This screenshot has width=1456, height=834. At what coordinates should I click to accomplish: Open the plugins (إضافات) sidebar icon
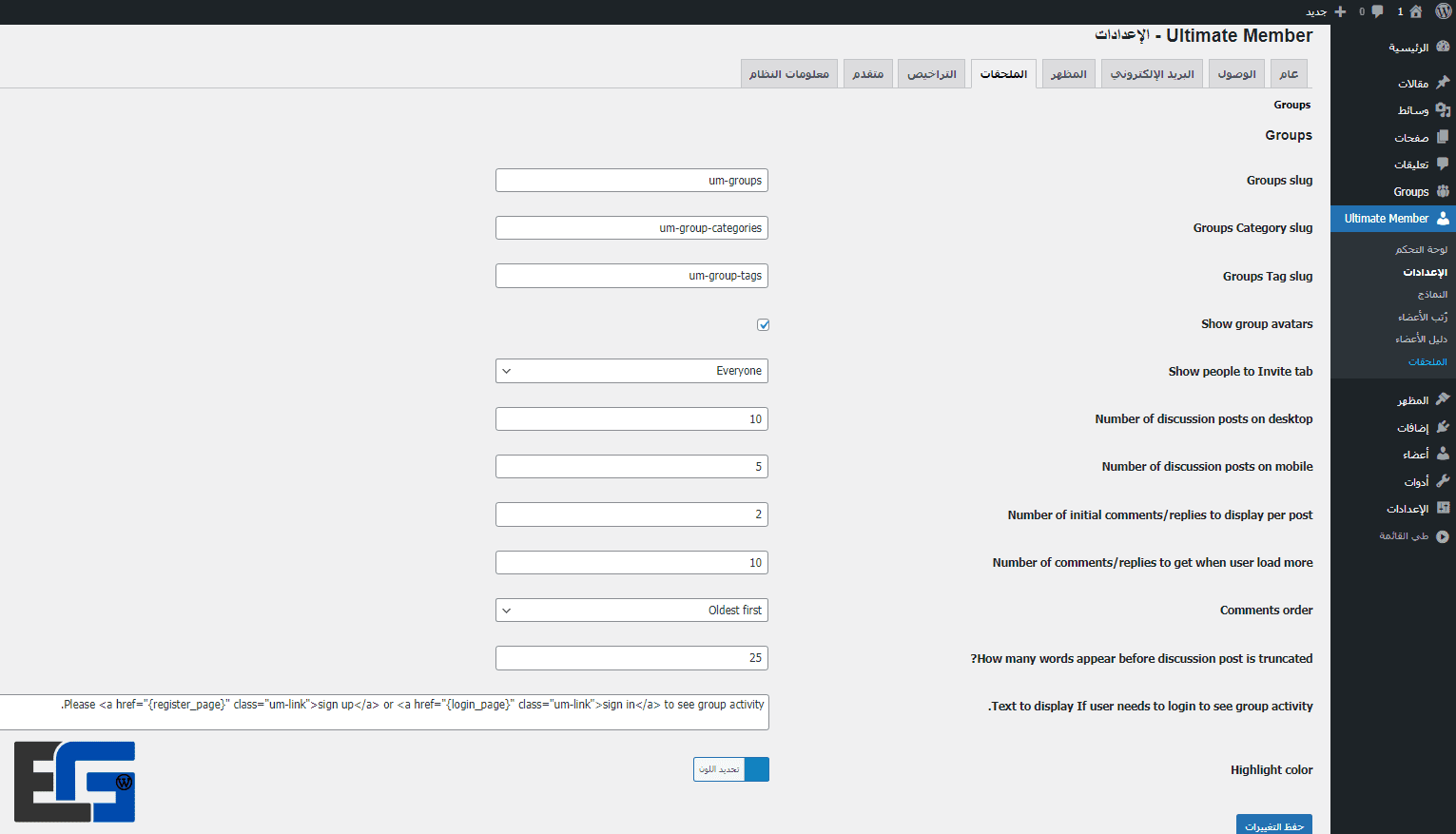tap(1443, 428)
